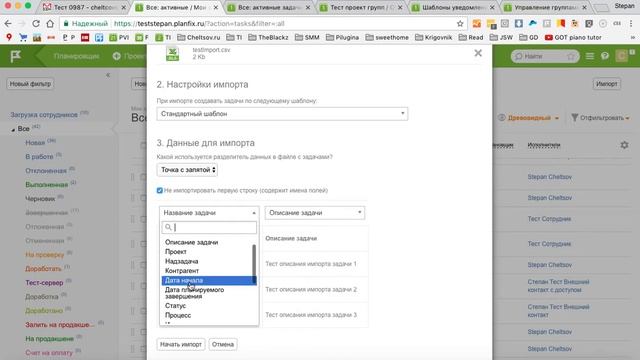Open the browser home page icon
This screenshot has width=640, height=360.
click(50, 24)
